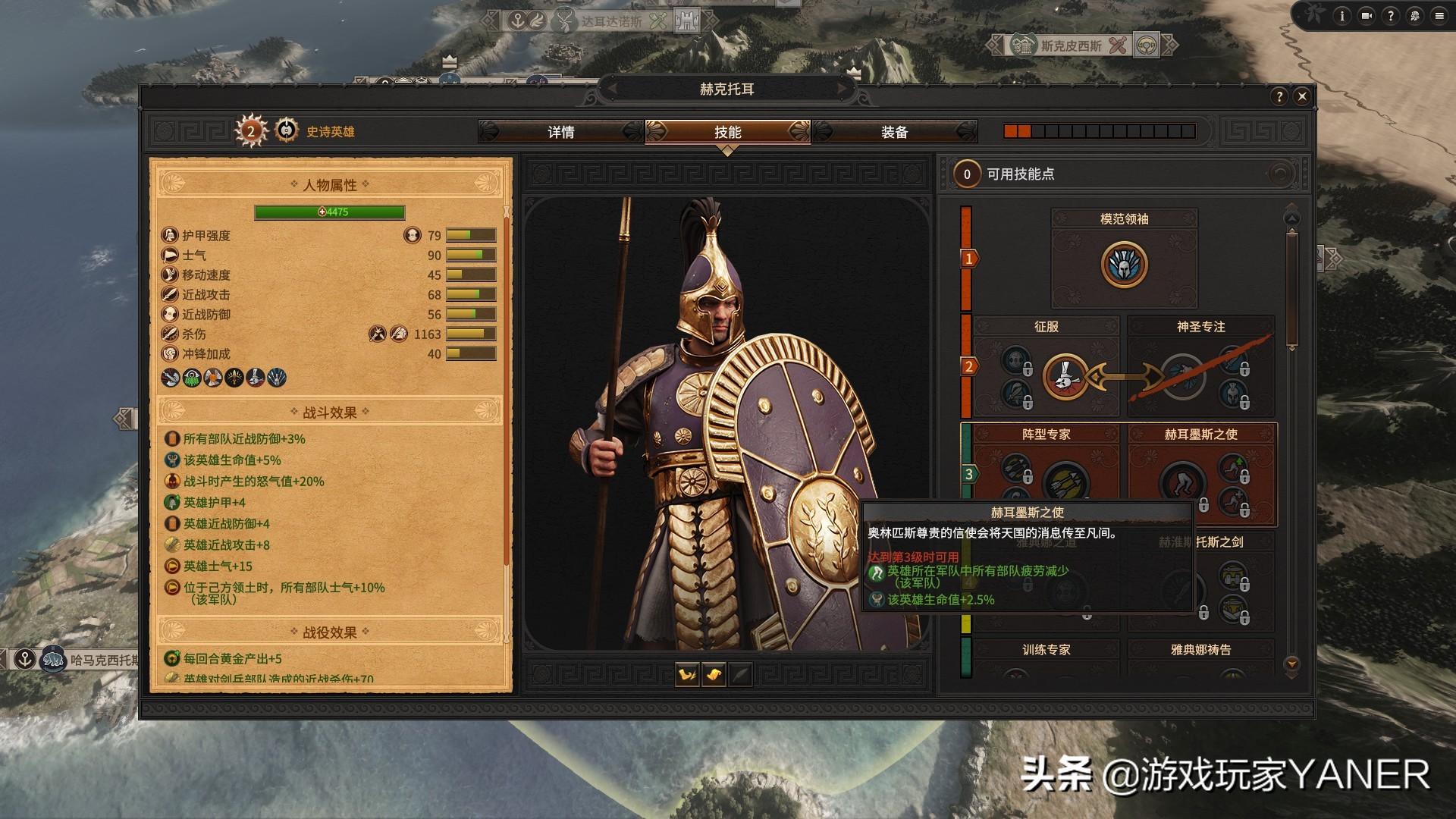
Task: Open the hamburger game menu icon
Action: pos(1439,16)
